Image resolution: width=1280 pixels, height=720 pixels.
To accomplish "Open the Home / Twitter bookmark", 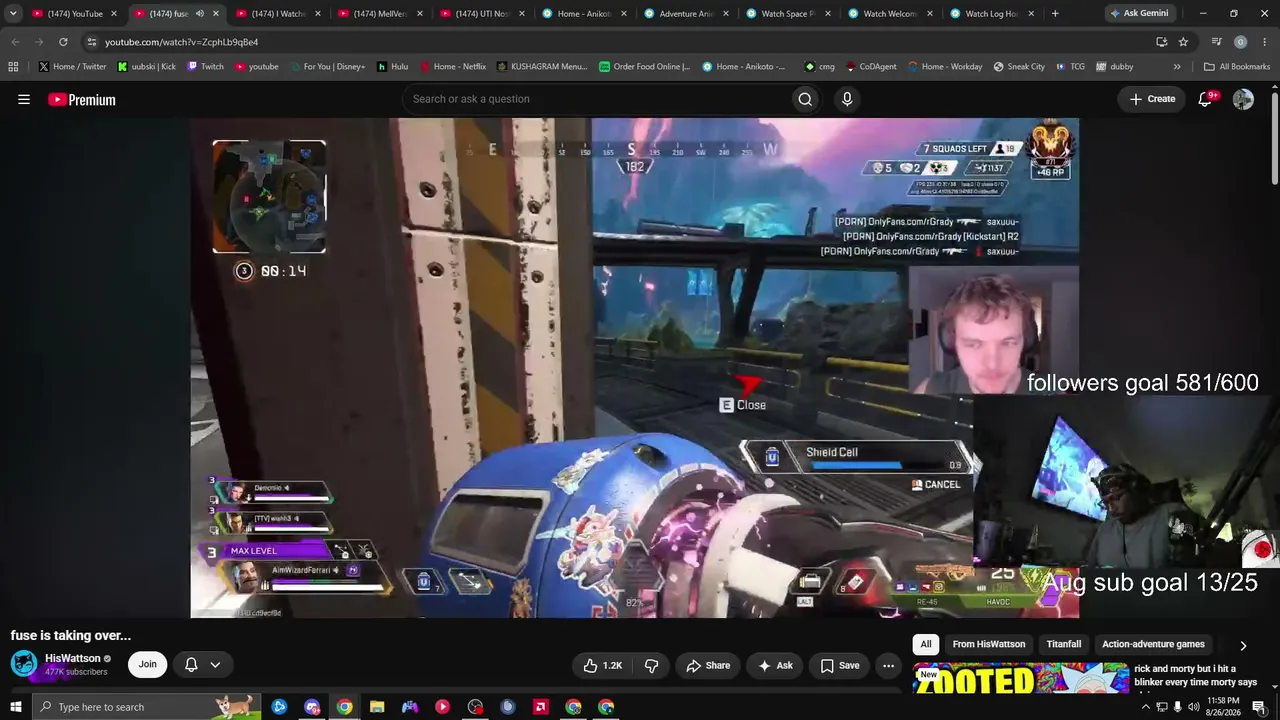I will (x=72, y=67).
